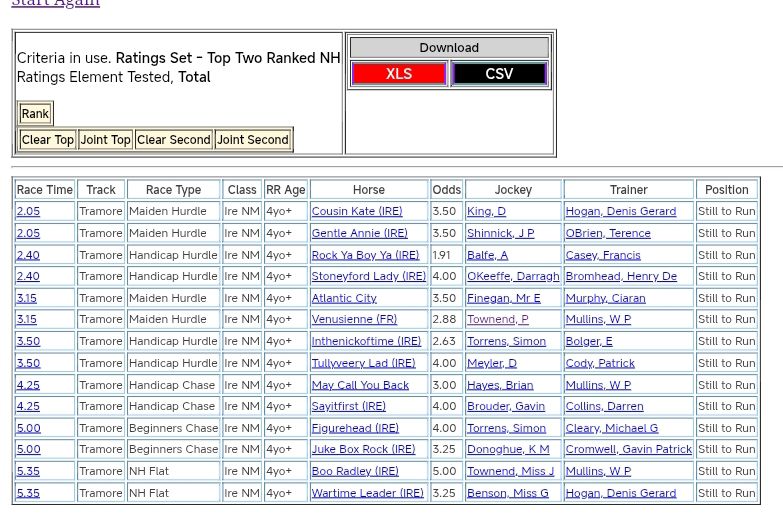783x525 pixels.
Task: Open horse Wartime Leader (IRE) link
Action: click(x=367, y=493)
